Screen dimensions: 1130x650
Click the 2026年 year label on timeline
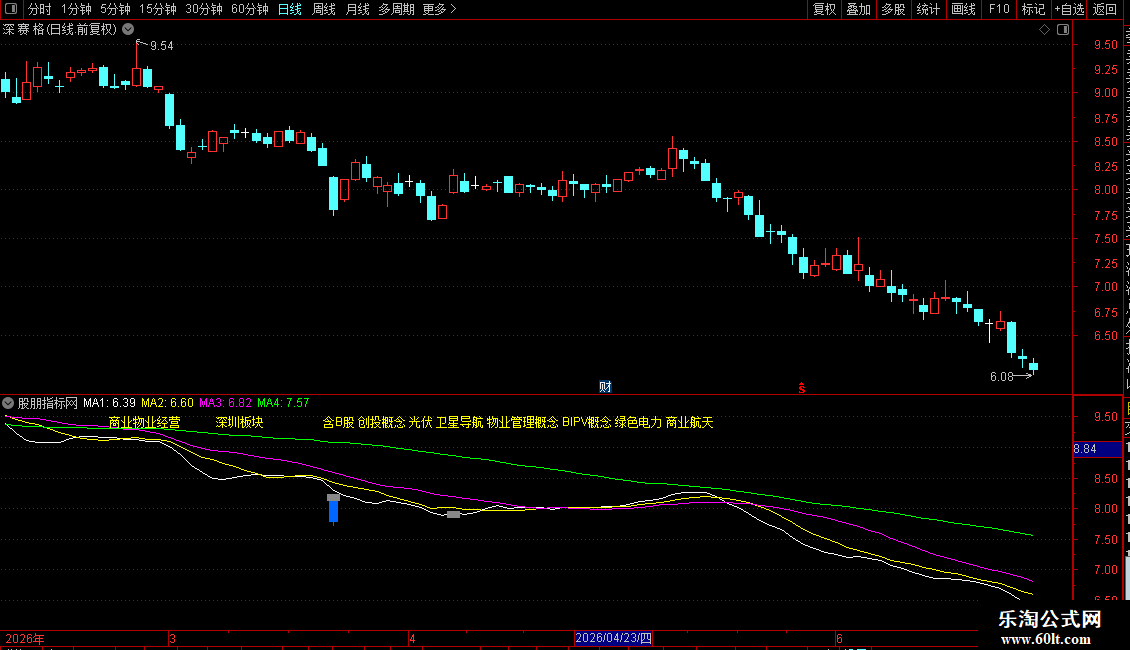[x=25, y=638]
